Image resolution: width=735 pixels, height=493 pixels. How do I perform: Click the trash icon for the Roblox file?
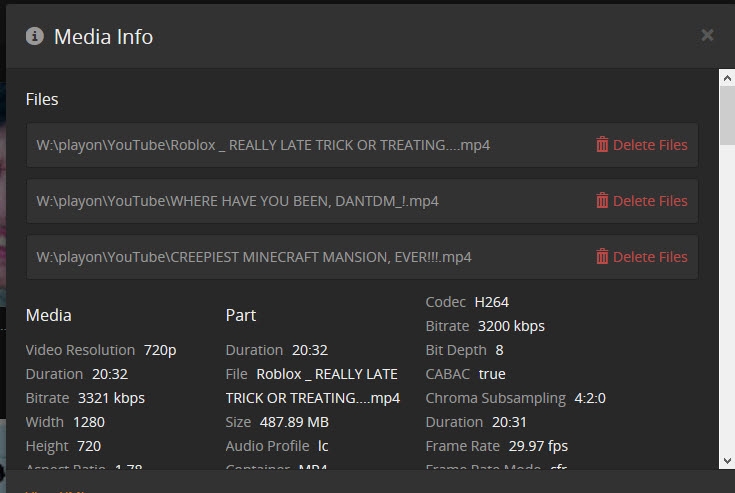tap(602, 145)
